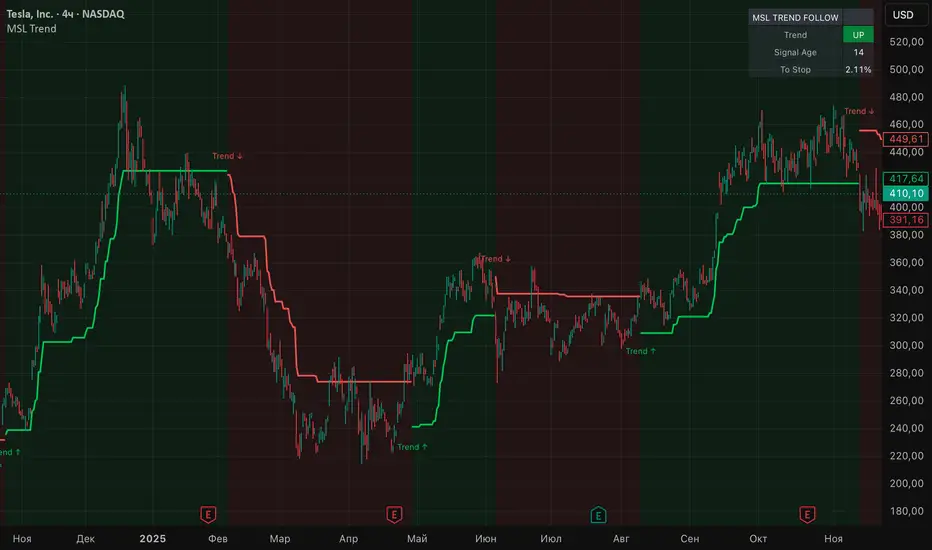Click the Май label on time axis

point(417,539)
